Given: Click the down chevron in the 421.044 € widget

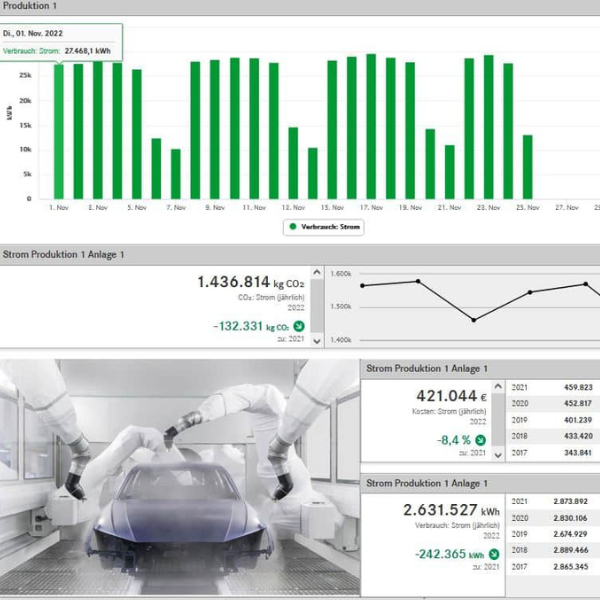Looking at the screenshot, I should tap(498, 454).
